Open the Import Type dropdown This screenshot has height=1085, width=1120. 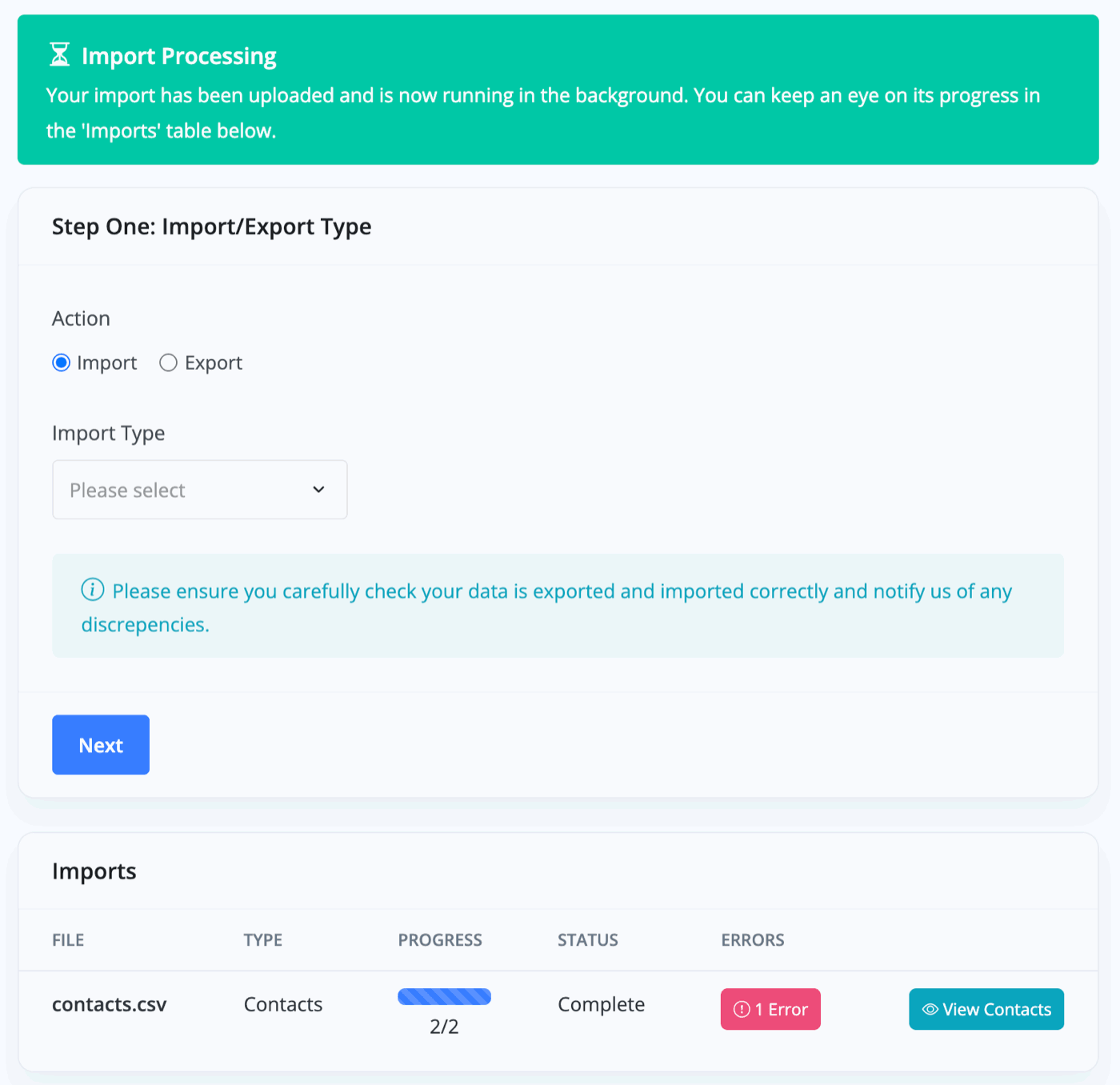199,490
